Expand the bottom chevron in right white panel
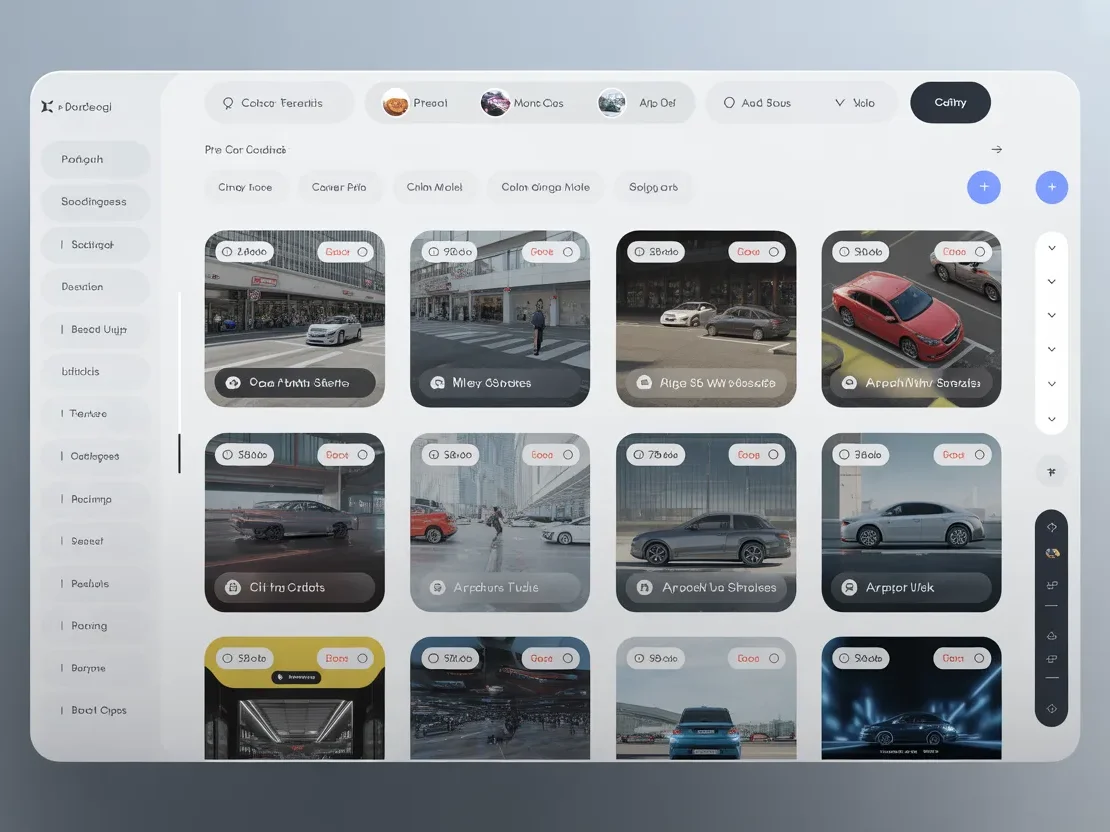Image resolution: width=1110 pixels, height=832 pixels. click(1051, 419)
